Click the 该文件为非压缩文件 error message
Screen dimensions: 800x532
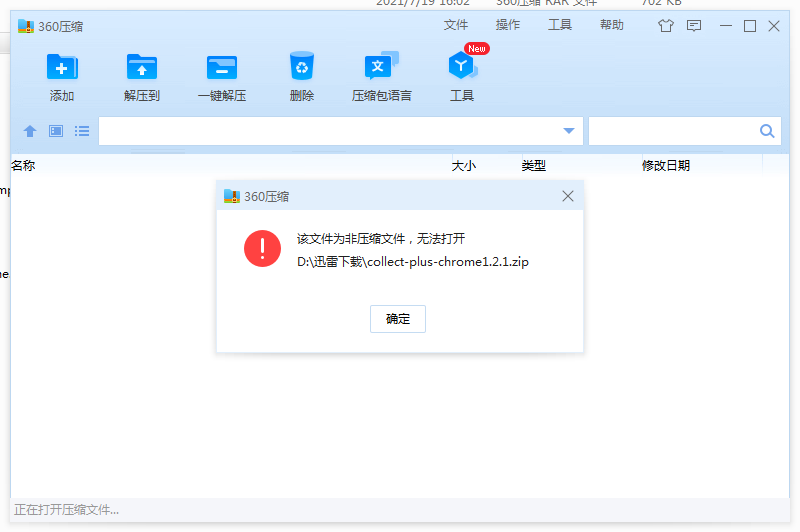(381, 238)
